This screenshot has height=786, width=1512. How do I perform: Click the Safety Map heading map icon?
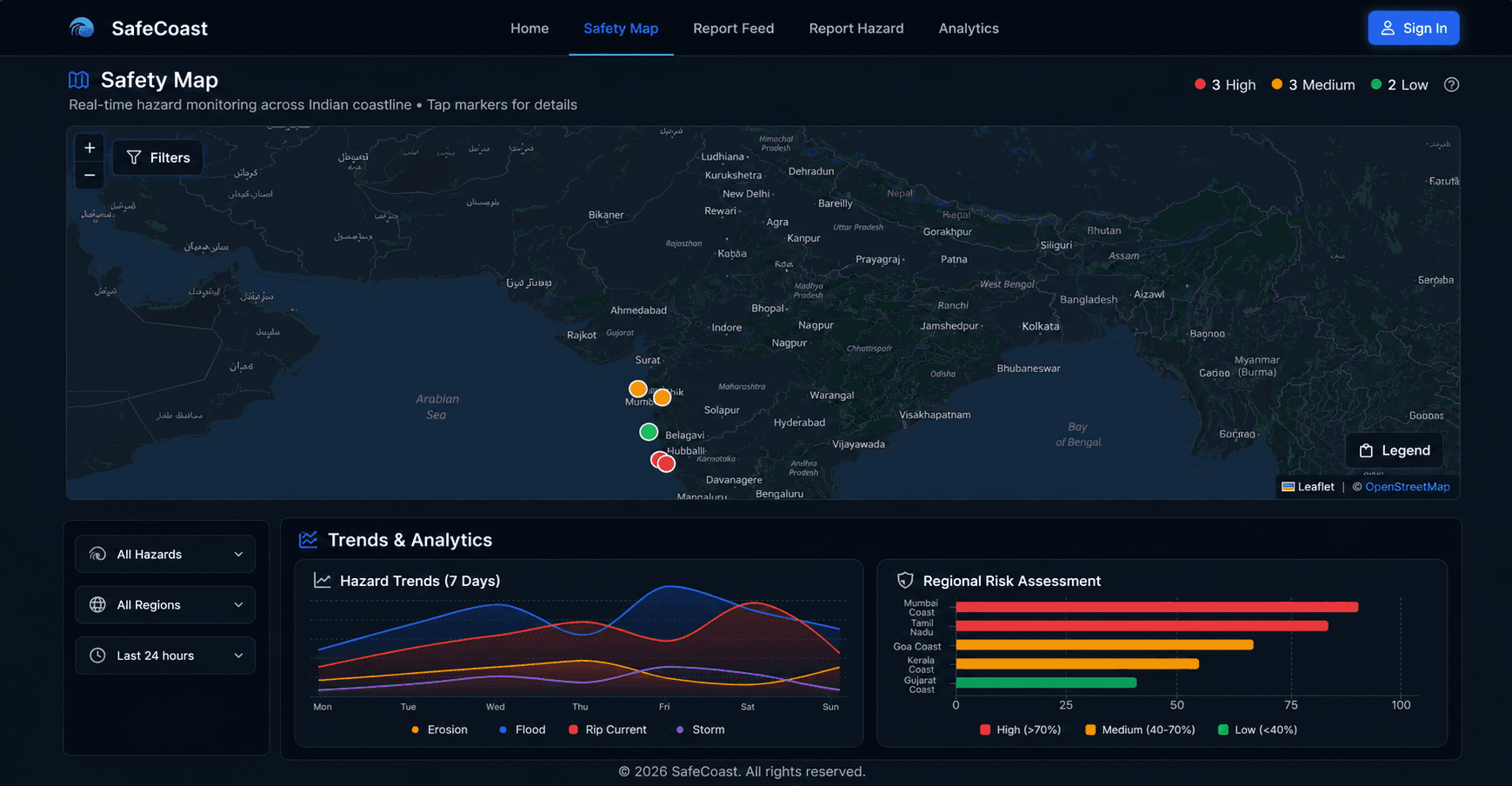[79, 80]
